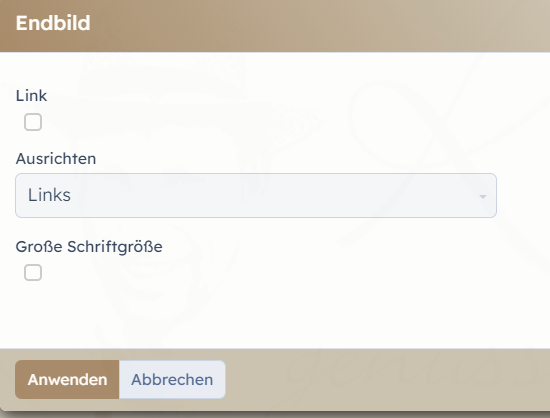
Task: Click the small arrow in Ausrichten combo box
Action: 483,196
